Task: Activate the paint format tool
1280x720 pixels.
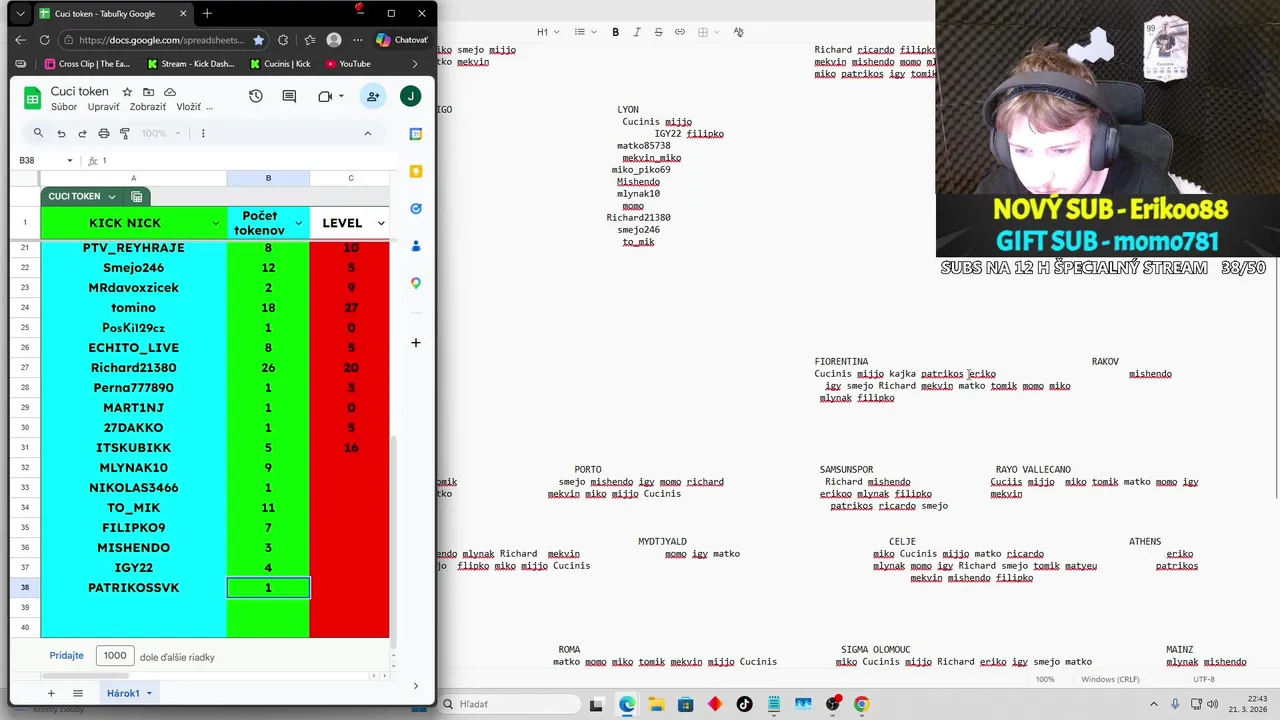Action: 125,133
